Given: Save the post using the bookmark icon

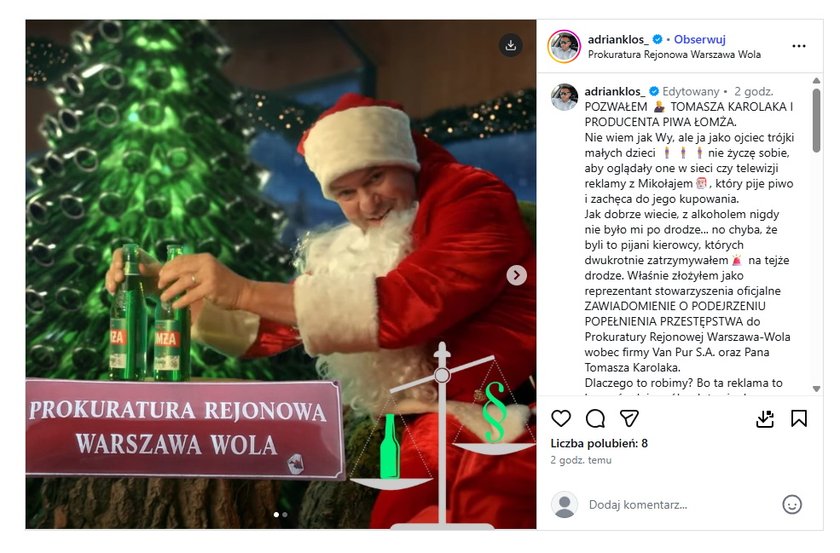Looking at the screenshot, I should click(799, 419).
